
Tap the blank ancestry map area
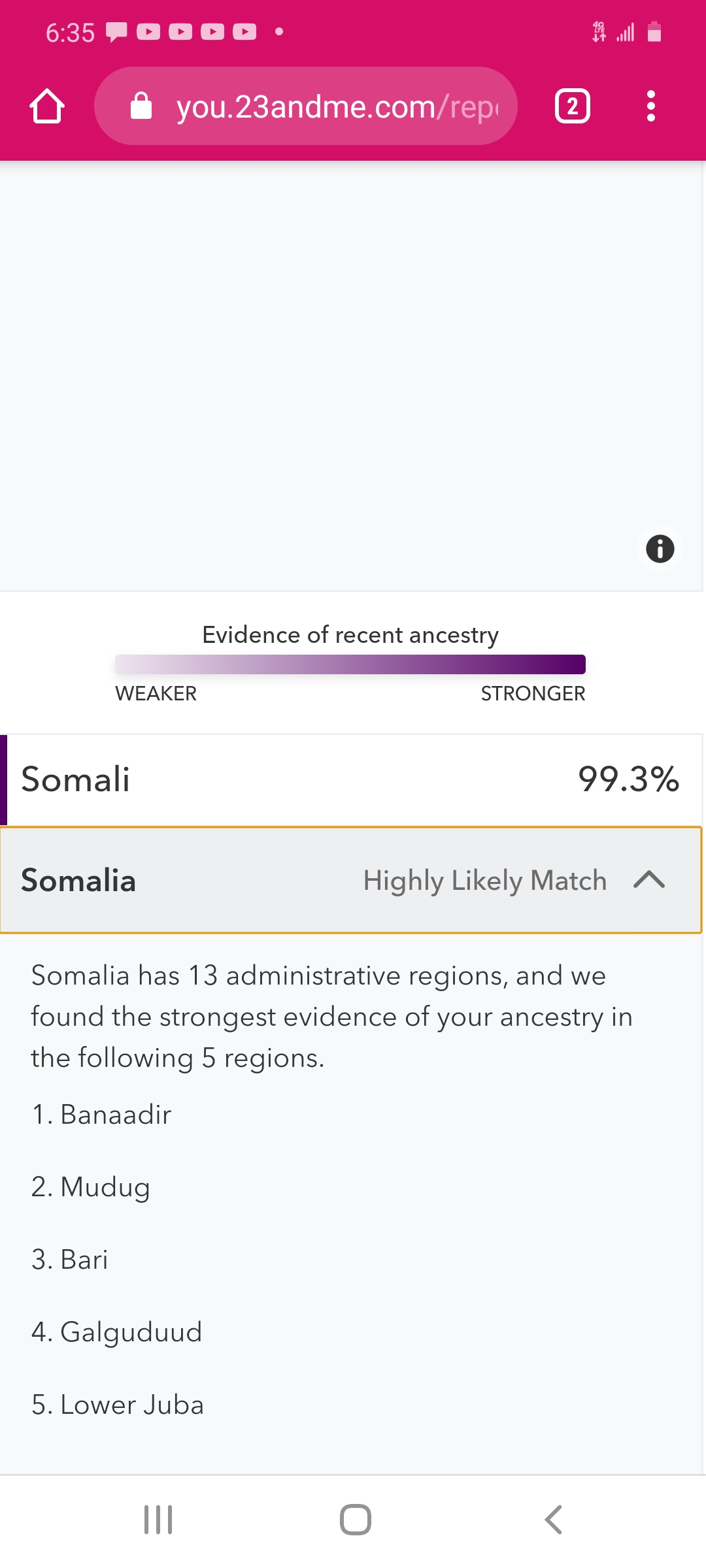point(351,376)
